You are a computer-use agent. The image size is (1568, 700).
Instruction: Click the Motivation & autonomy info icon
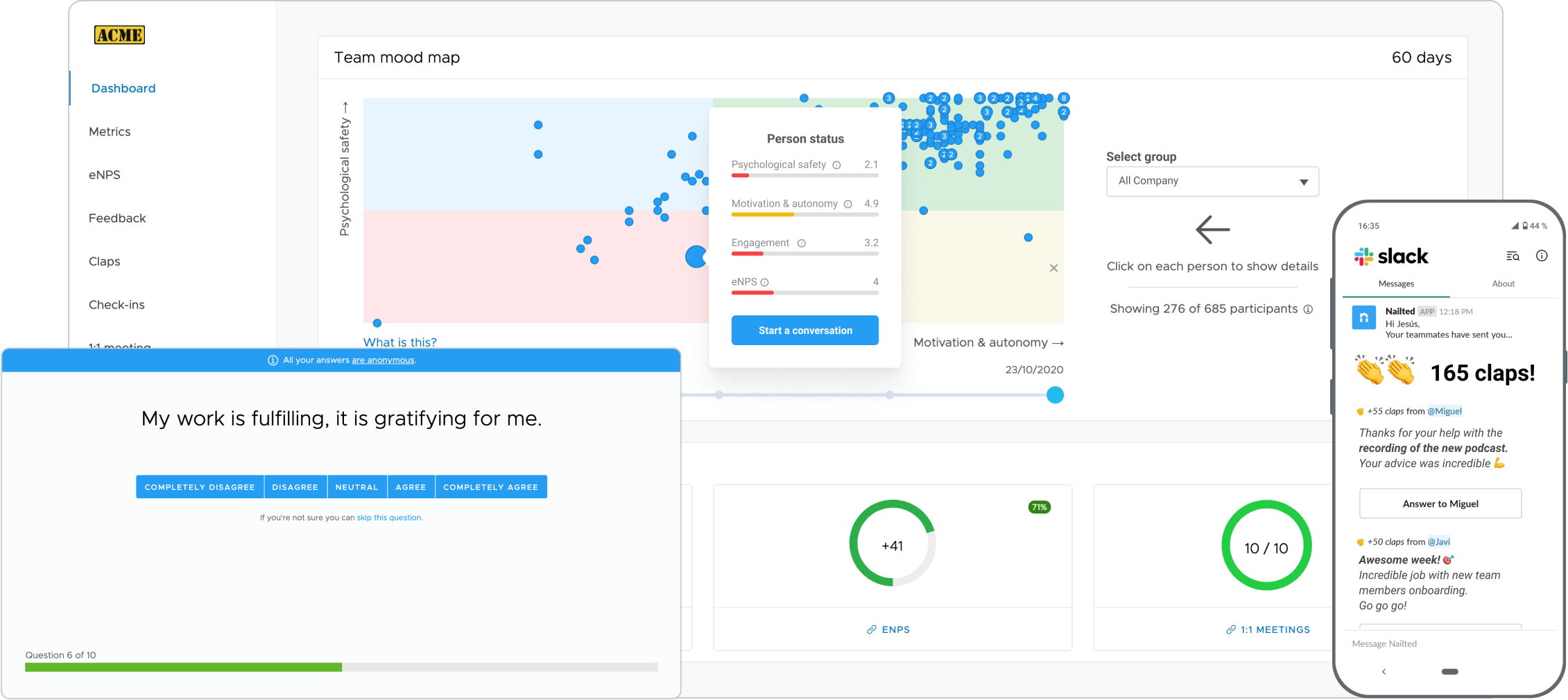pyautogui.click(x=847, y=204)
